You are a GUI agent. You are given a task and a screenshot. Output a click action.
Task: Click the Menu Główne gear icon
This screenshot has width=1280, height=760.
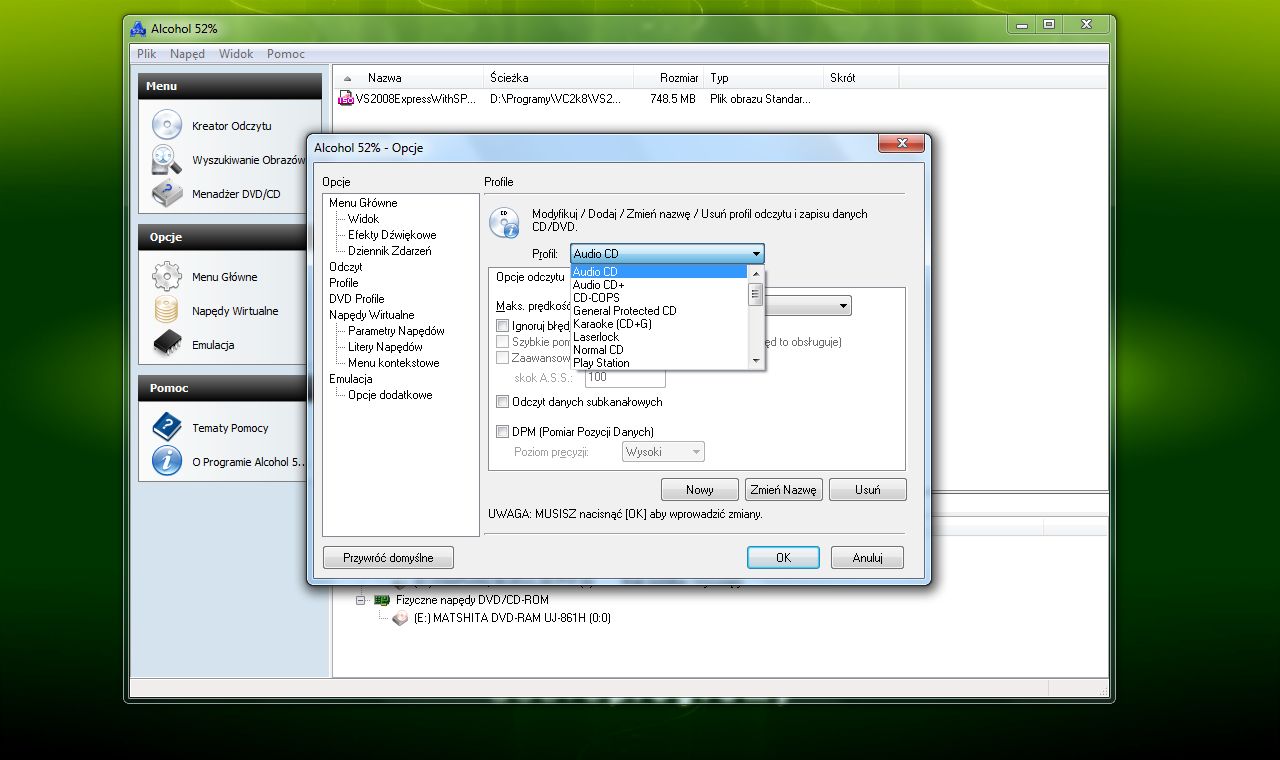coord(166,276)
